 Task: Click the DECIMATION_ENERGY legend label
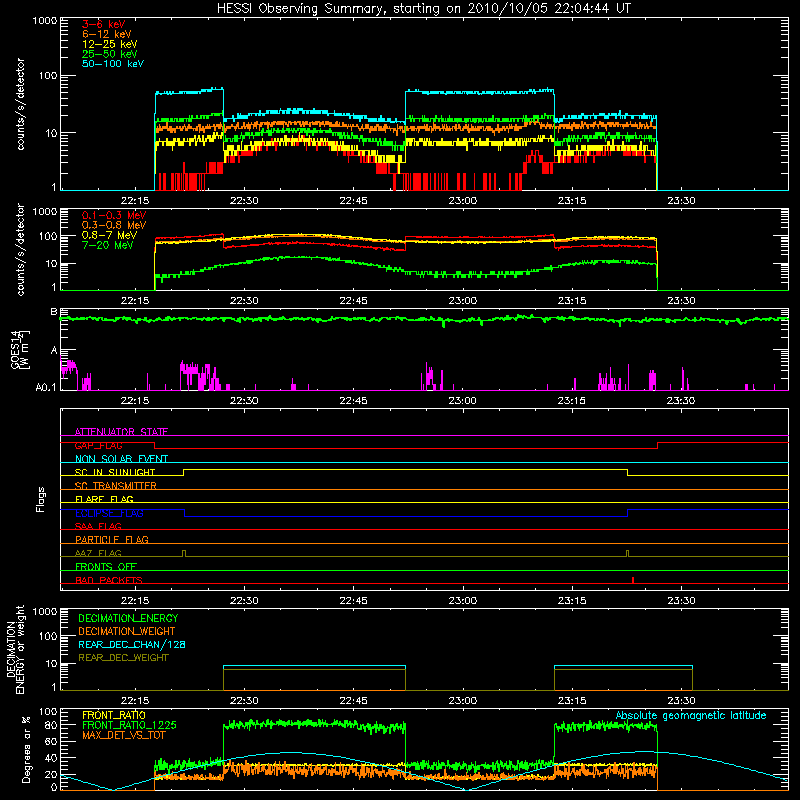tap(128, 618)
